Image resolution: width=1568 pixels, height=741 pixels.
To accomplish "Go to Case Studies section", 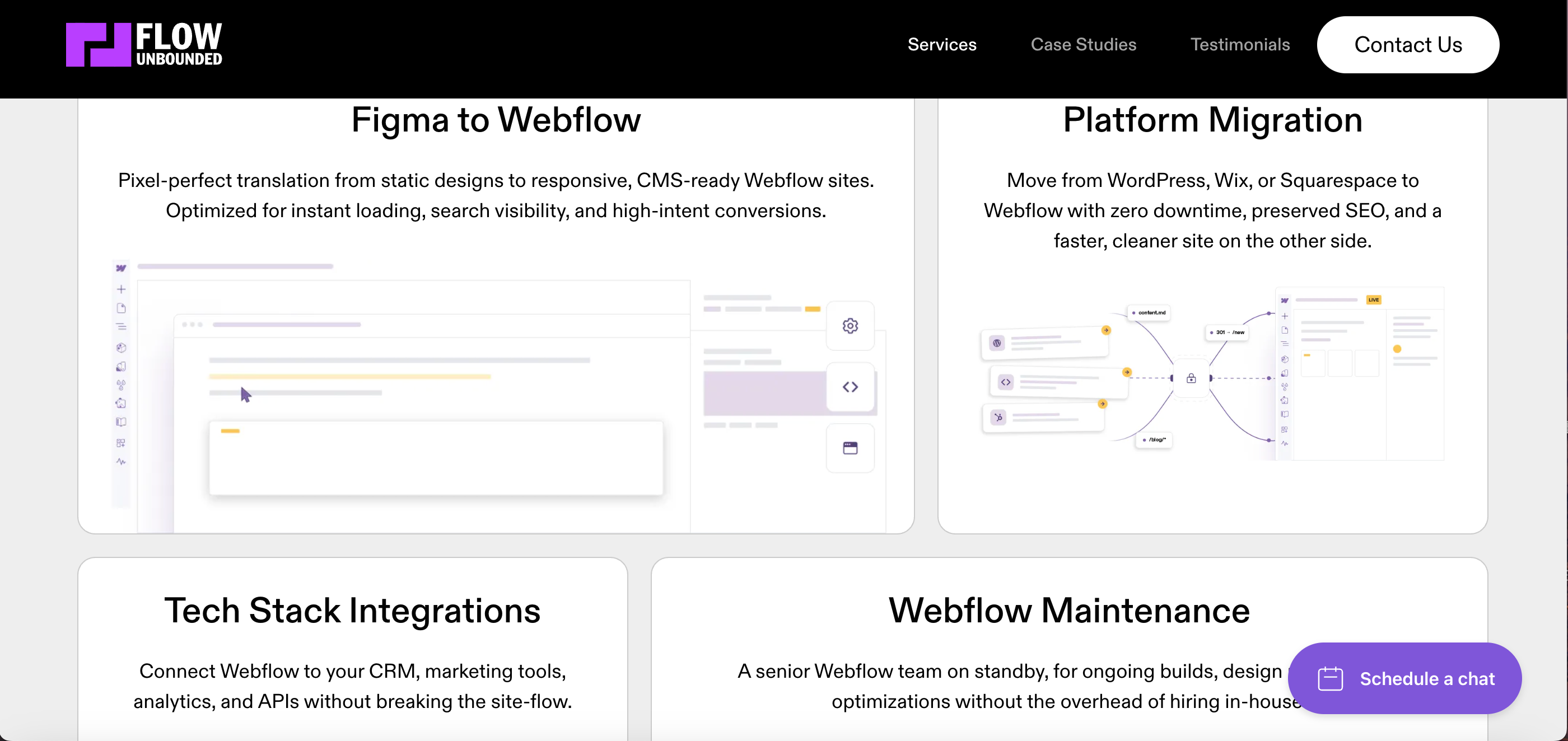I will click(x=1084, y=44).
